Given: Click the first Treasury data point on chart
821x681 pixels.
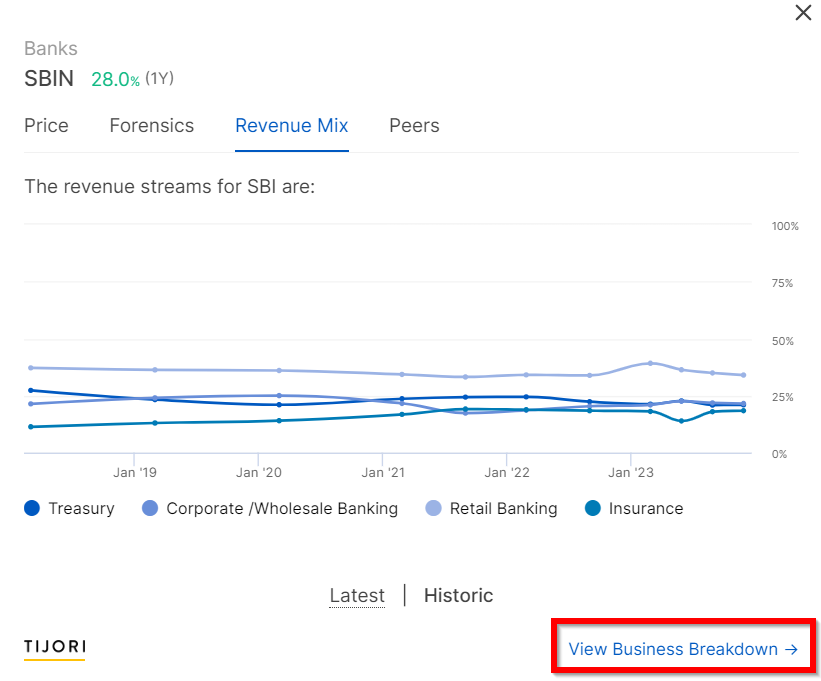Looking at the screenshot, I should tap(31, 390).
